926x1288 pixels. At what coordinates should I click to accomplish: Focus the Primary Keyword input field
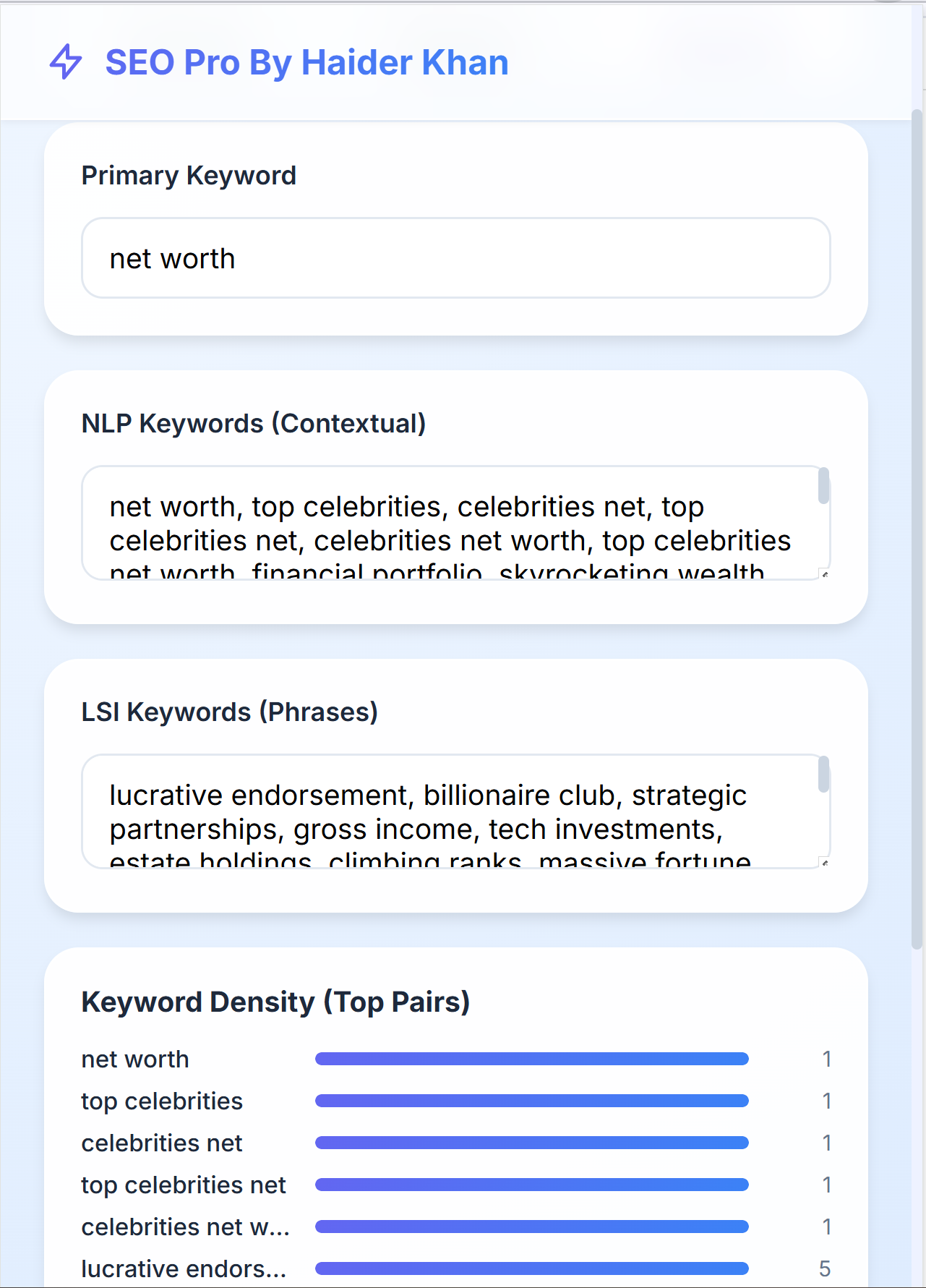coord(455,258)
